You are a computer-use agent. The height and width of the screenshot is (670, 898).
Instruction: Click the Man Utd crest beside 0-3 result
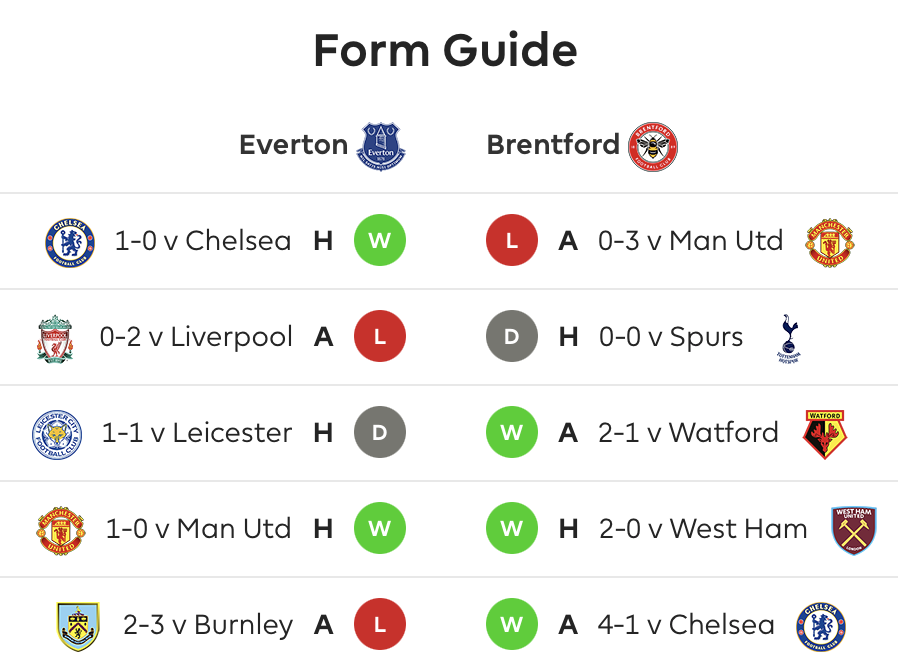point(830,242)
